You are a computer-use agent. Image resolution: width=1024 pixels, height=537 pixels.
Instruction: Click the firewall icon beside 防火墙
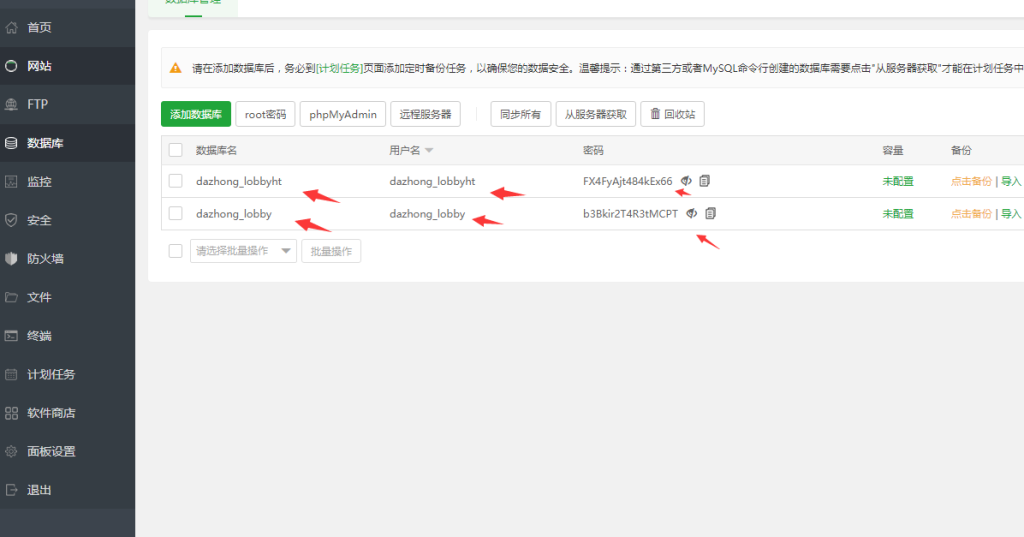coord(11,259)
